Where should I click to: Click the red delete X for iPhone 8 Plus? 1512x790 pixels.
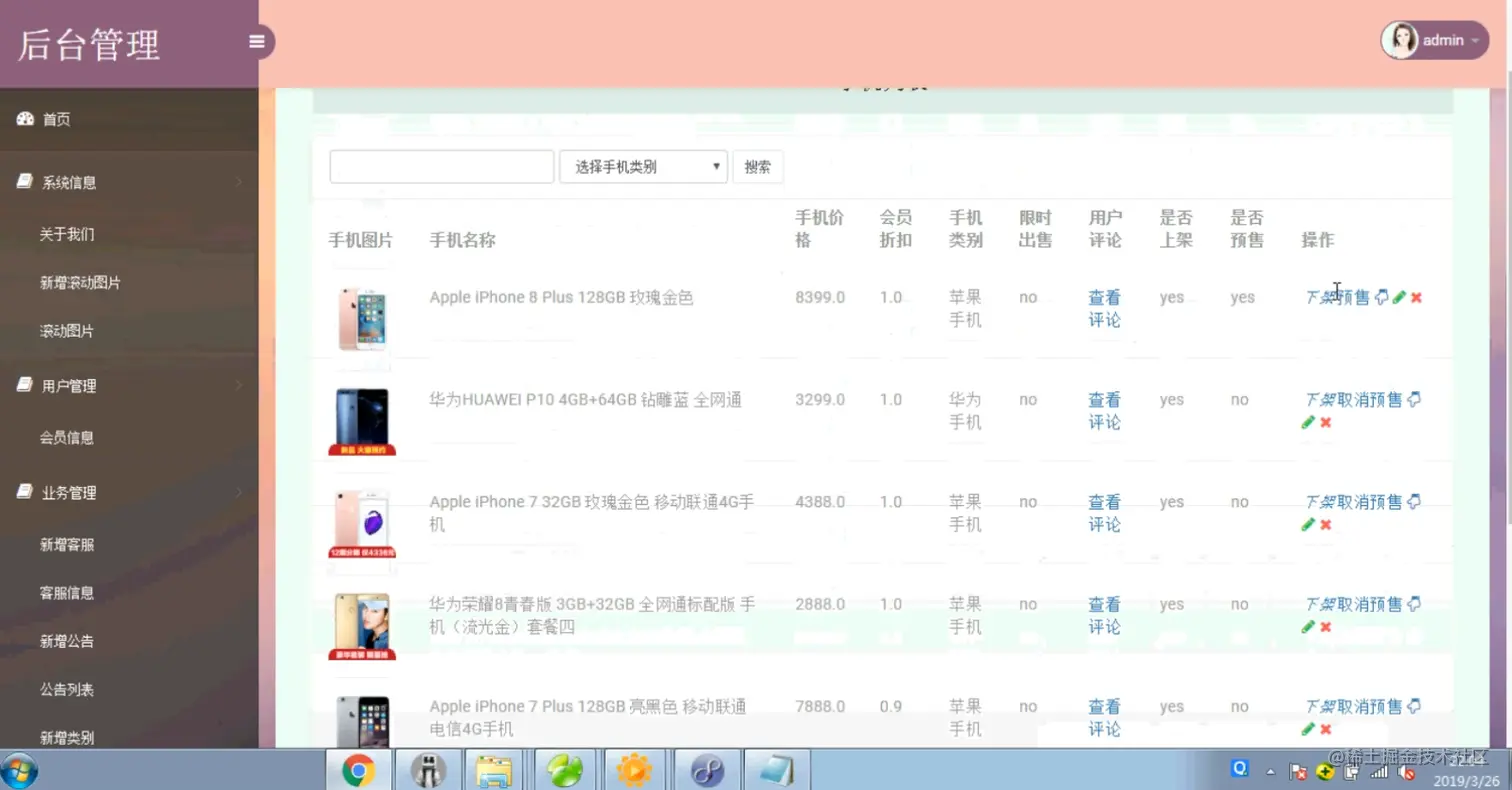tap(1416, 297)
